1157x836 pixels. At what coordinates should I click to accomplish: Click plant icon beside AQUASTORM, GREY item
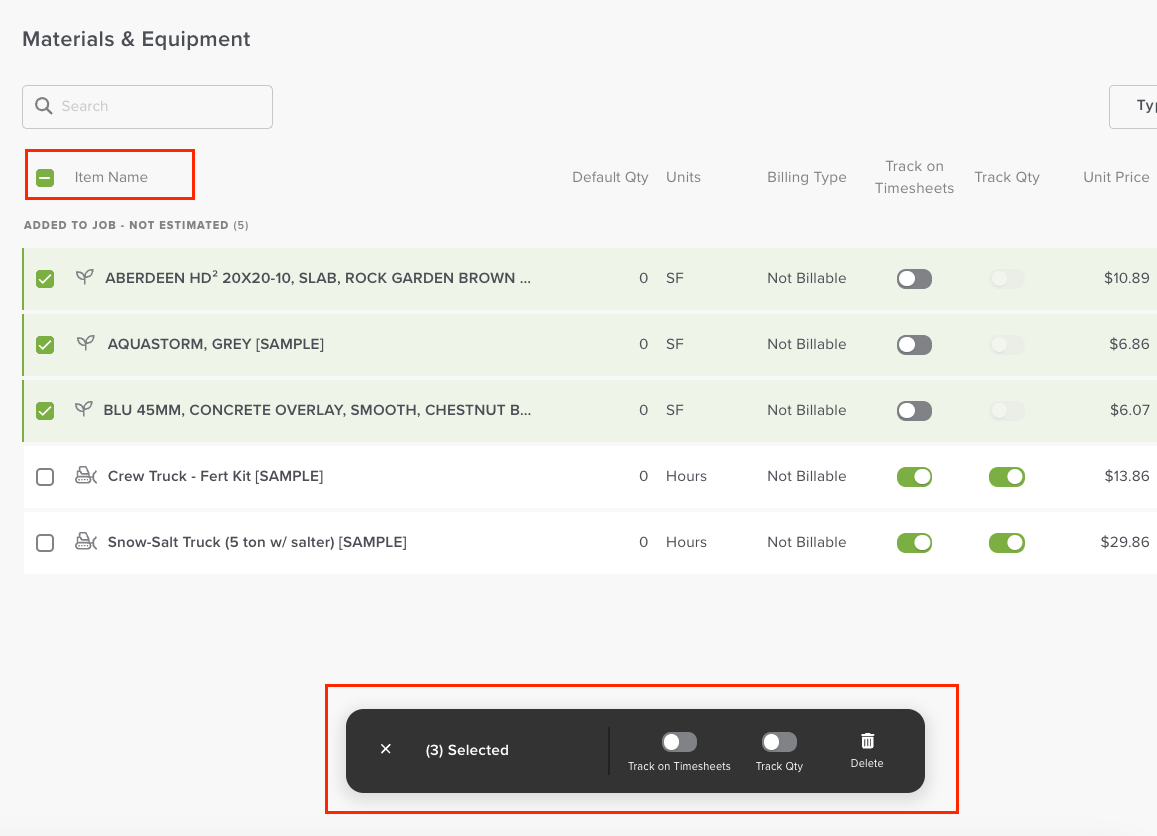tap(85, 344)
